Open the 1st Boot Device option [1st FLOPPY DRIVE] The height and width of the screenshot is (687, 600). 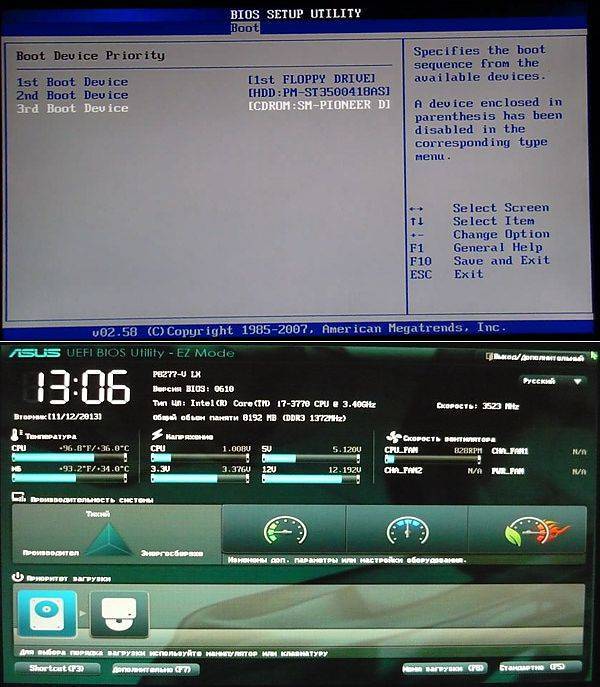point(312,79)
